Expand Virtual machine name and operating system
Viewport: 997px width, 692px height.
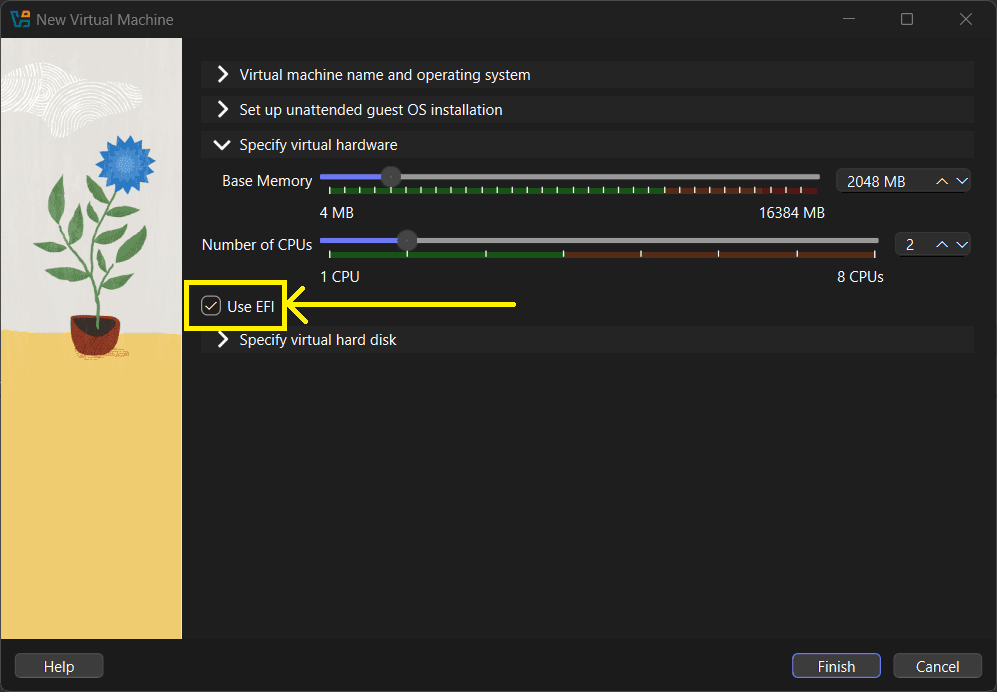[385, 75]
